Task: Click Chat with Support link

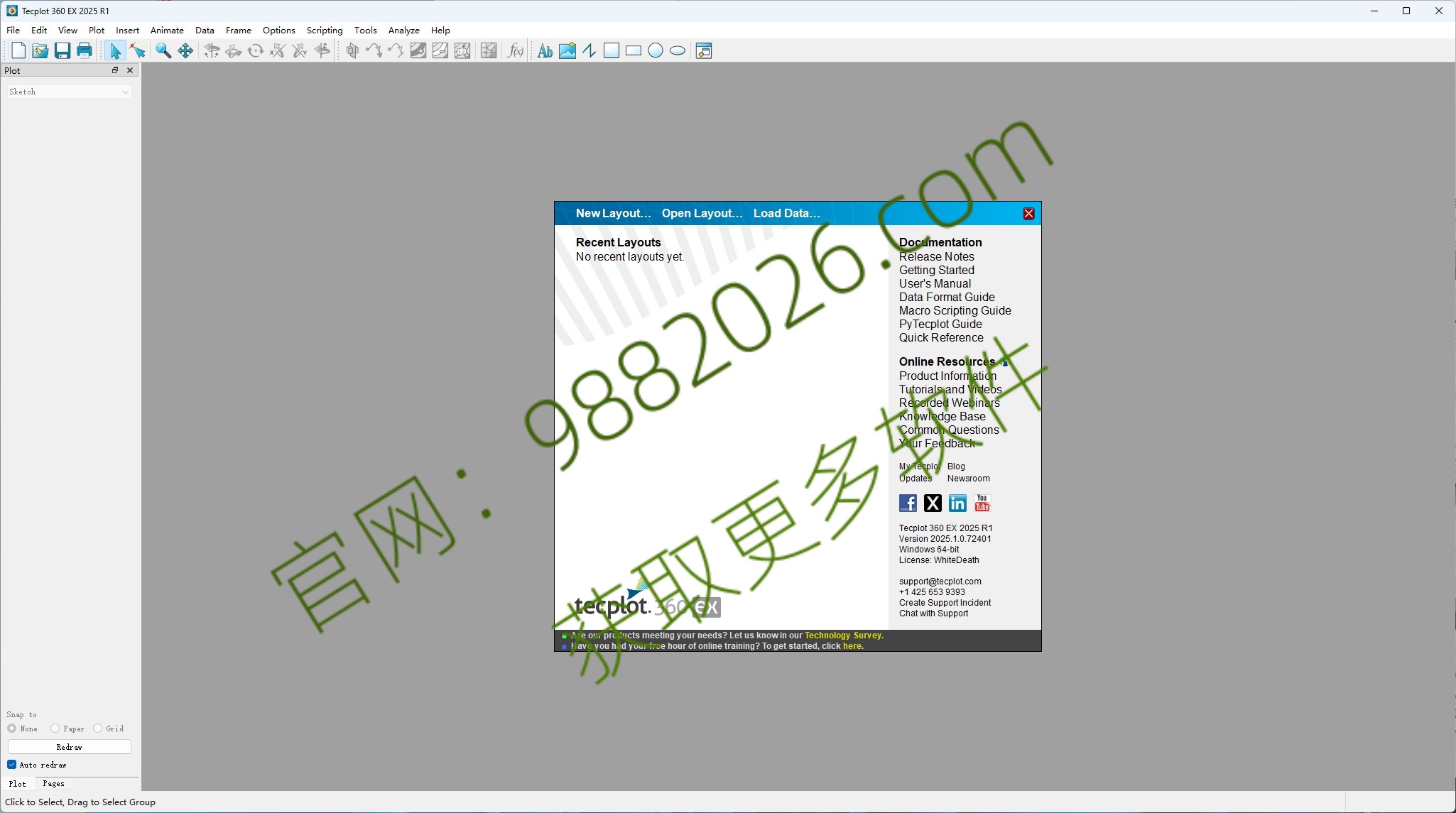Action: [x=933, y=613]
